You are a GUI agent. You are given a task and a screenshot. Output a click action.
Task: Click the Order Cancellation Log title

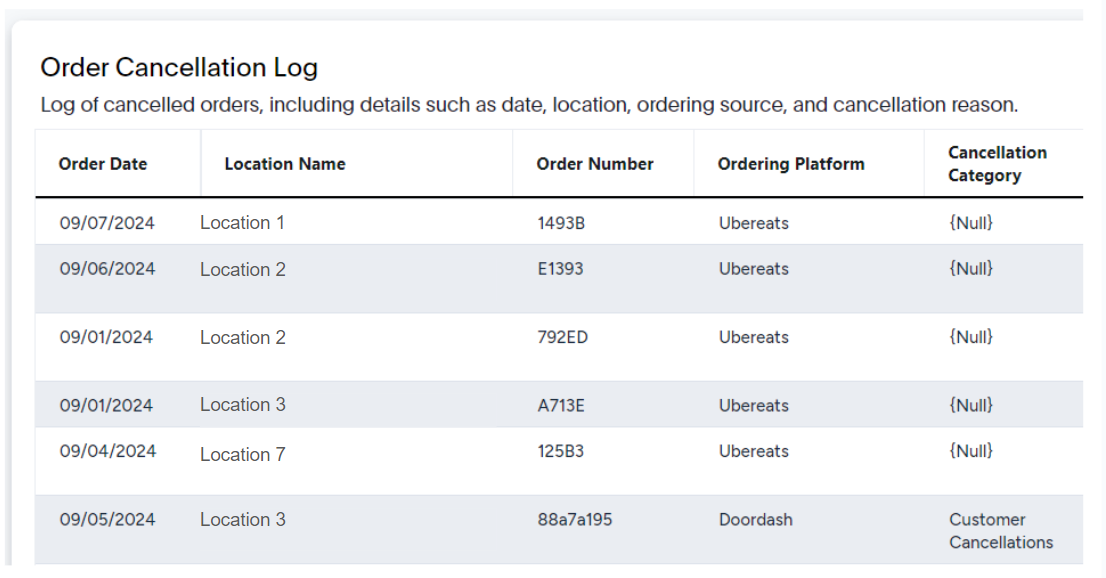[179, 68]
